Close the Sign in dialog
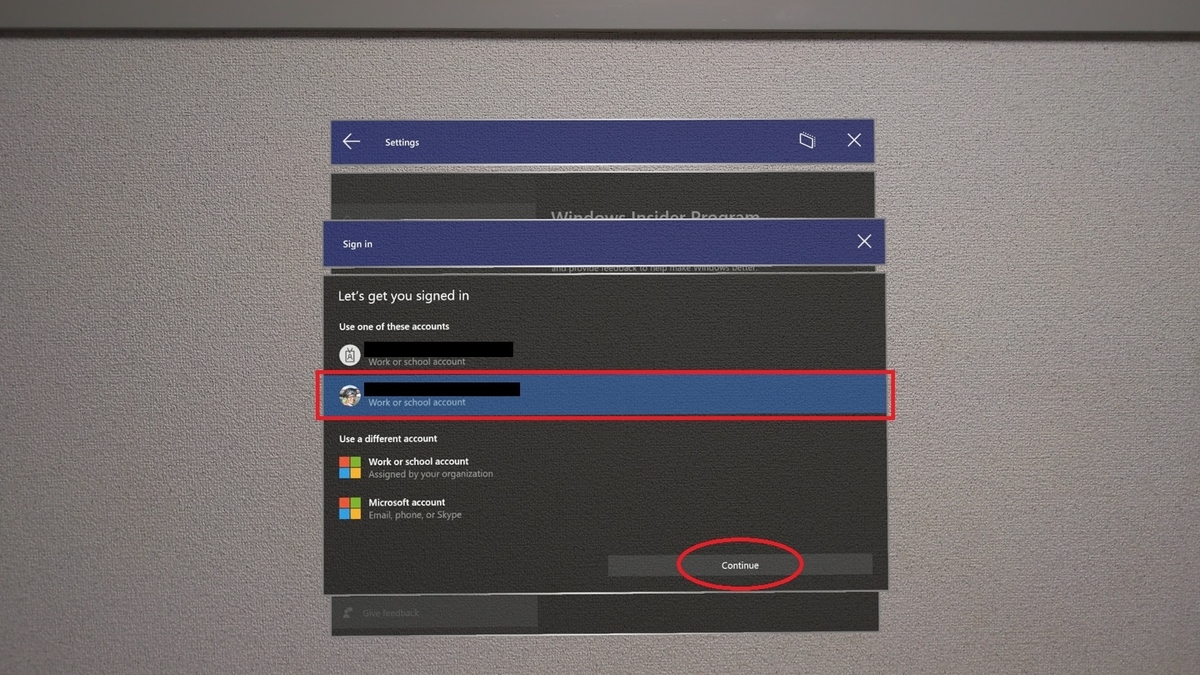Viewport: 1200px width, 675px height. [864, 242]
